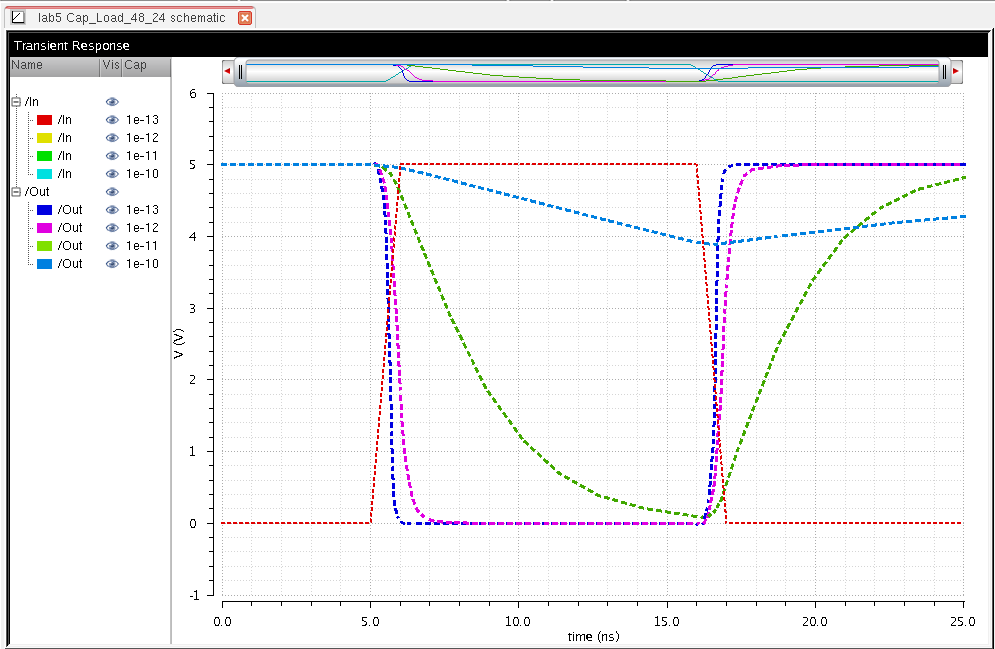This screenshot has height=649, width=995.
Task: Collapse the /In signal group
Action: (16, 102)
